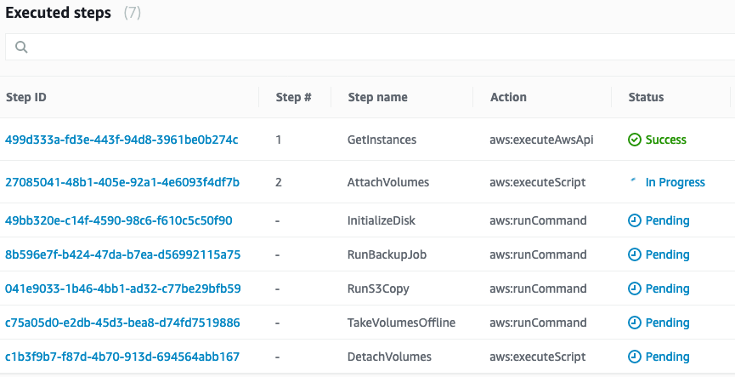Sort by Step name column header
The height and width of the screenshot is (377, 735).
pyautogui.click(x=377, y=98)
